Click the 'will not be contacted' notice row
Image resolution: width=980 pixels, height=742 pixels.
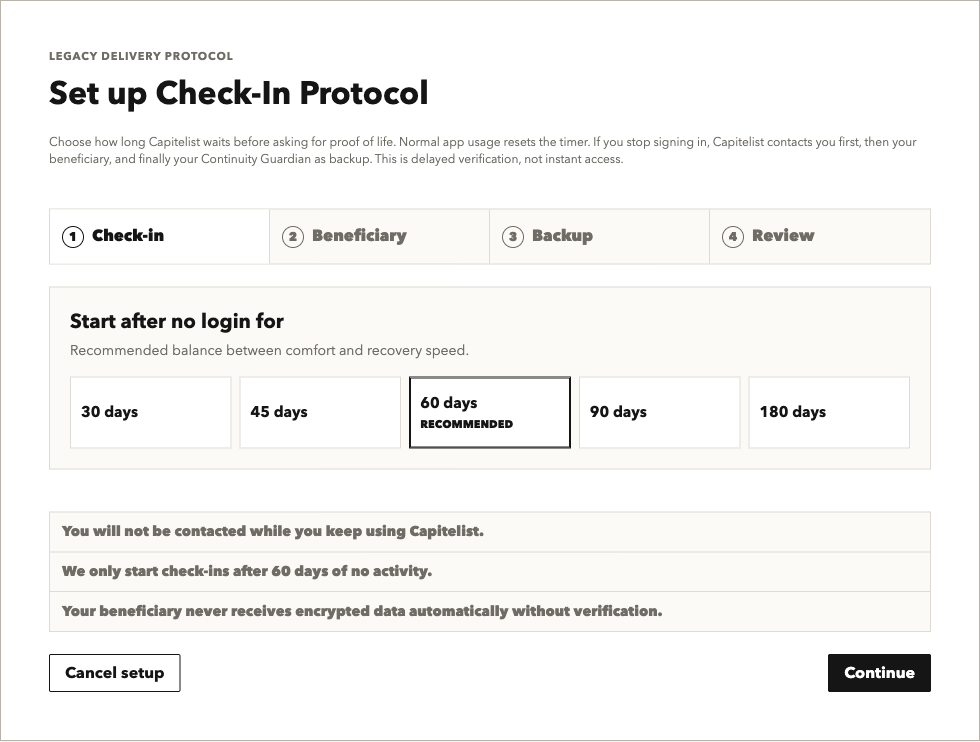point(490,532)
